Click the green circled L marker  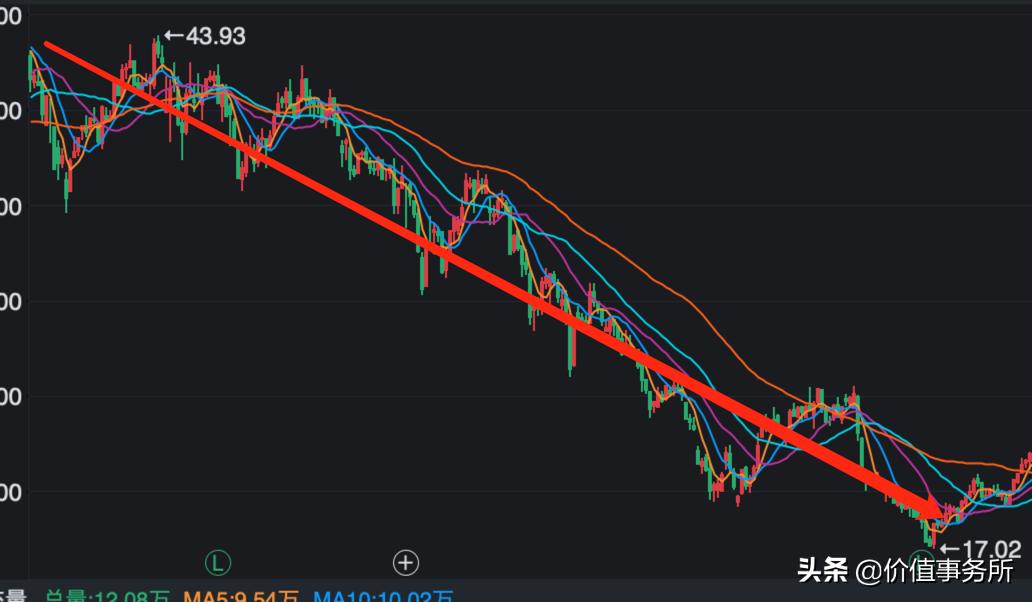[x=218, y=563]
